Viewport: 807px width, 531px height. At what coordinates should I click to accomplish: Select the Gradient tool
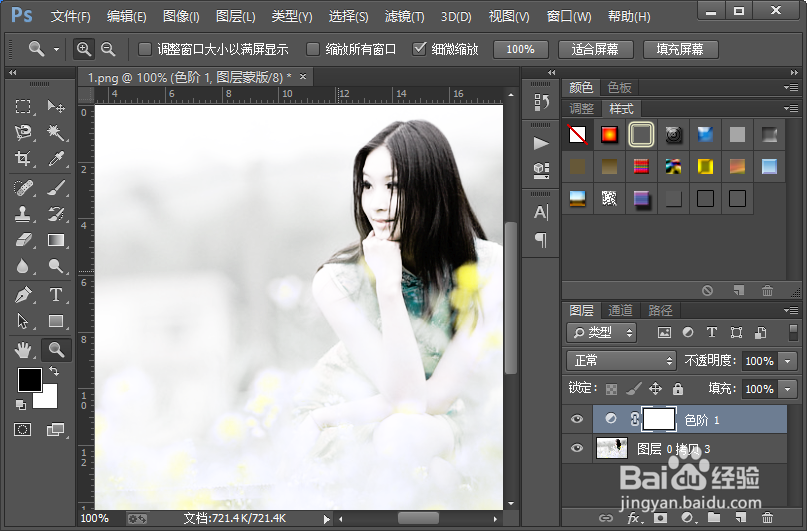coord(56,240)
